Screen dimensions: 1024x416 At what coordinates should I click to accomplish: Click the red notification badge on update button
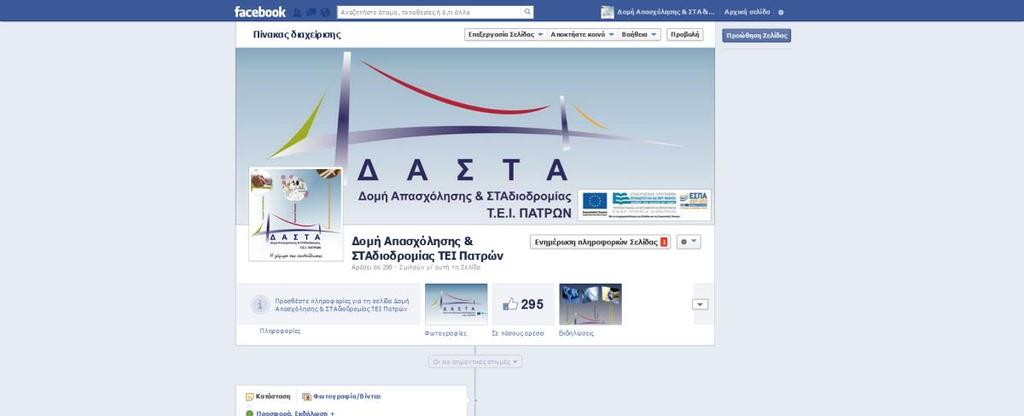664,242
